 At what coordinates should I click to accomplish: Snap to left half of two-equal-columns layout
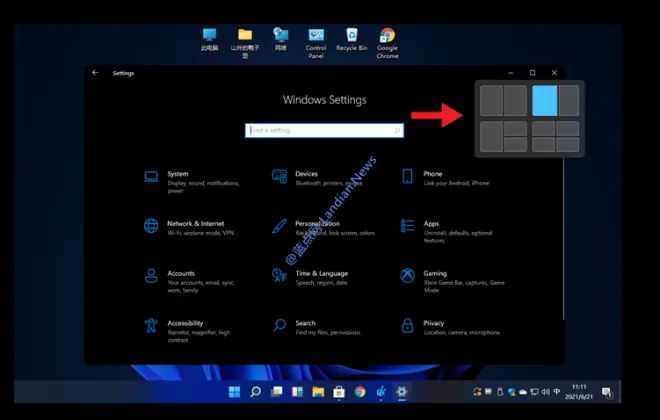491,101
